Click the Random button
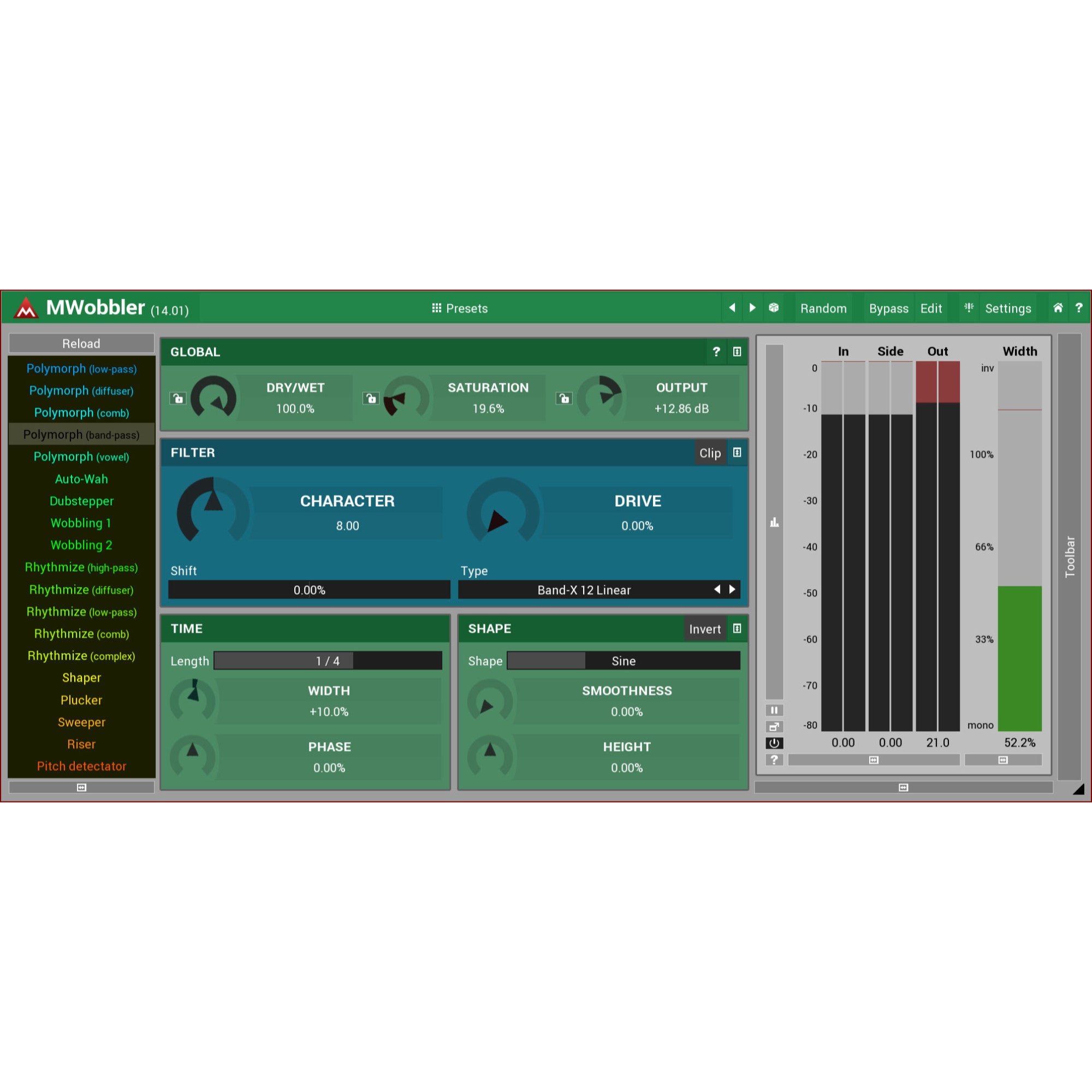1092x1092 pixels. pyautogui.click(x=823, y=308)
